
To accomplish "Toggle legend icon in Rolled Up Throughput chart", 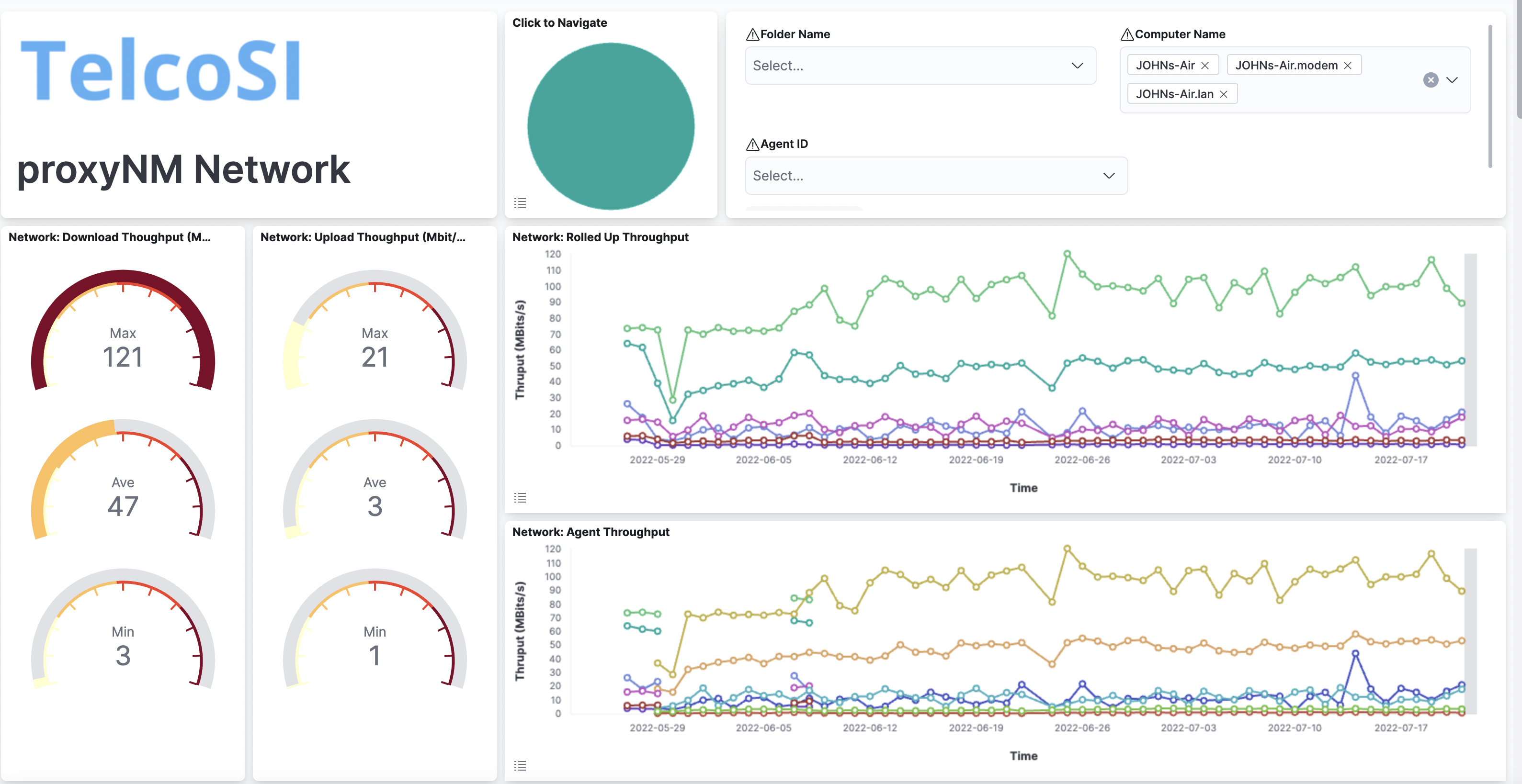I will point(520,498).
